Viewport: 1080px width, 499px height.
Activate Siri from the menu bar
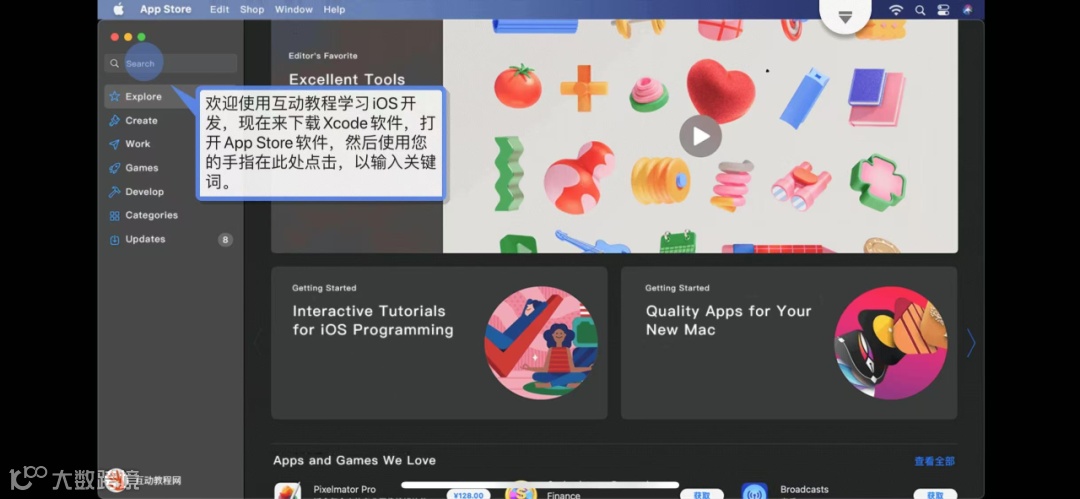click(x=968, y=10)
